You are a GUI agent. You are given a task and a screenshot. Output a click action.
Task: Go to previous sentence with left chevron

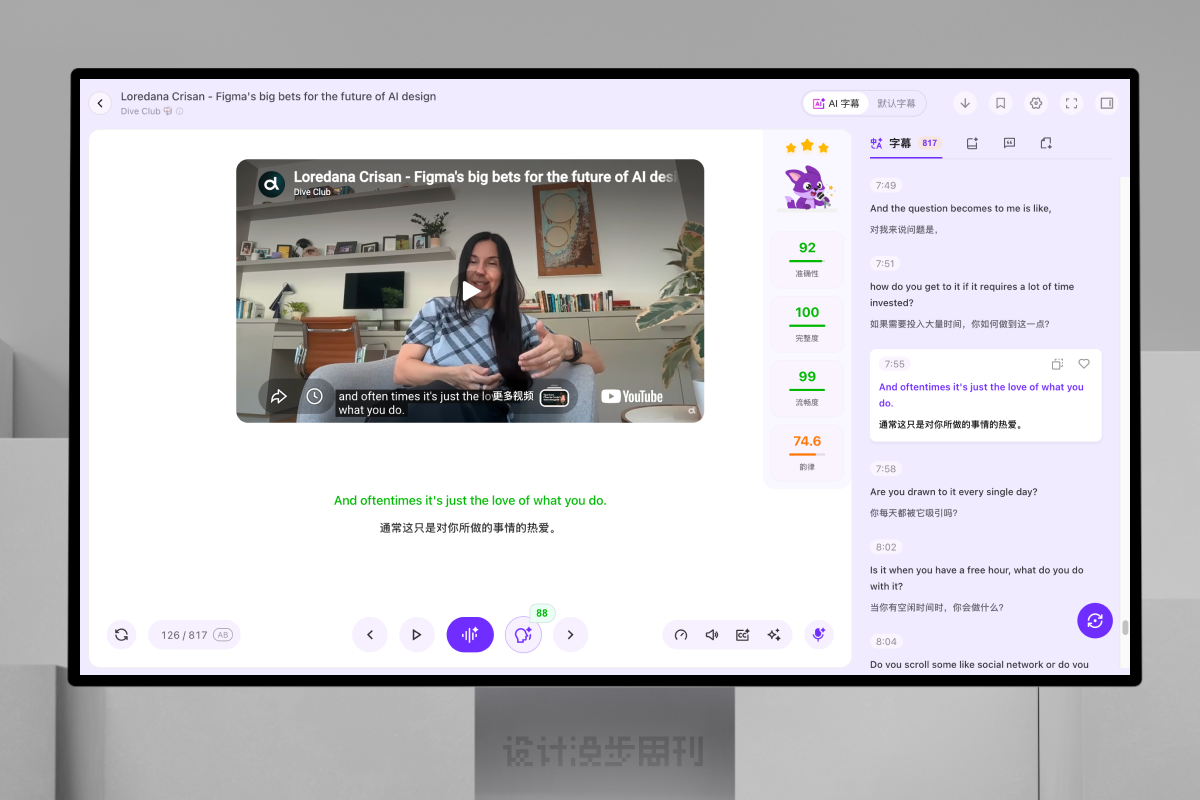[x=369, y=634]
